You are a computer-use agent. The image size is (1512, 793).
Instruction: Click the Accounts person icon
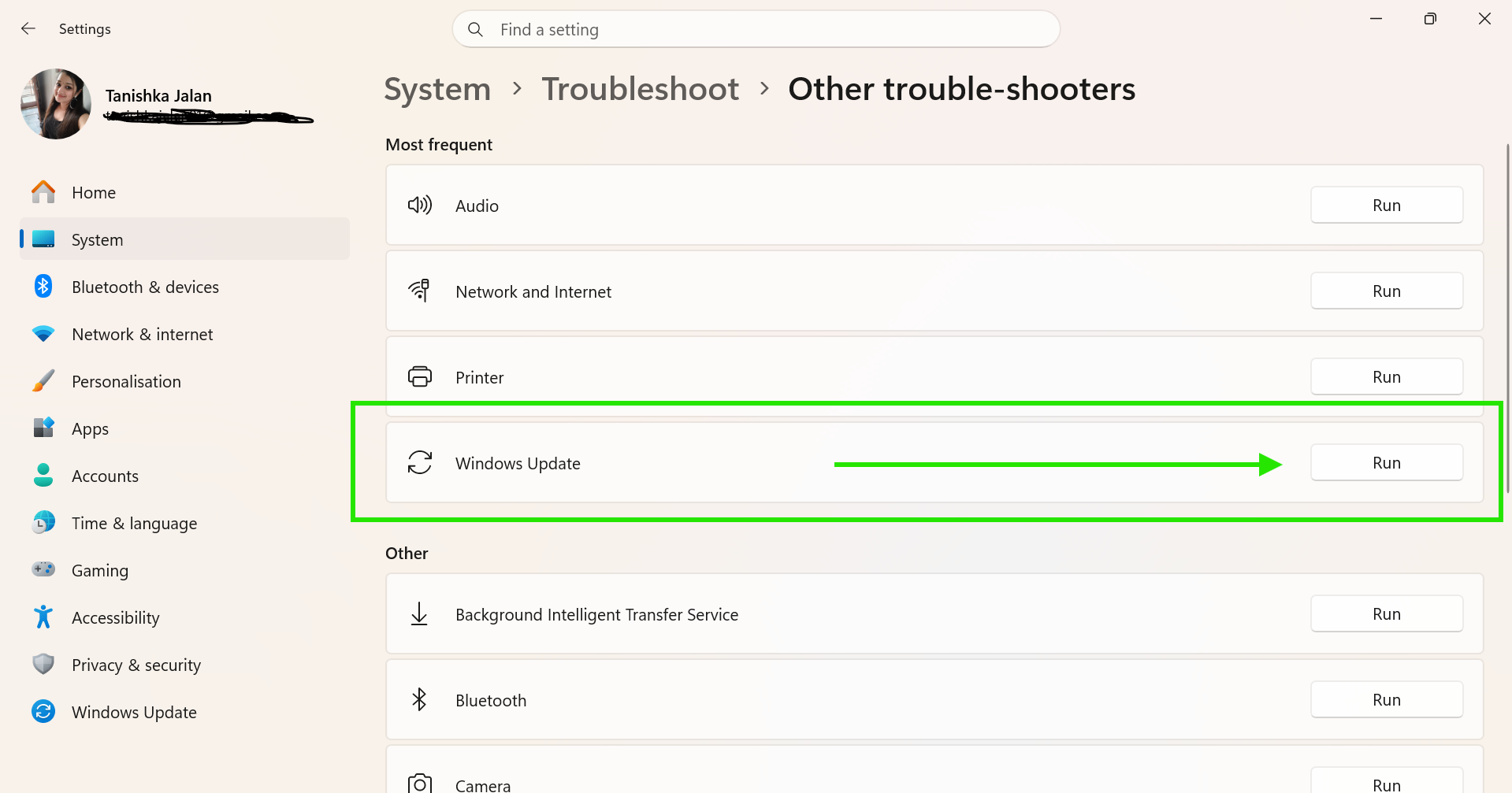(x=43, y=475)
